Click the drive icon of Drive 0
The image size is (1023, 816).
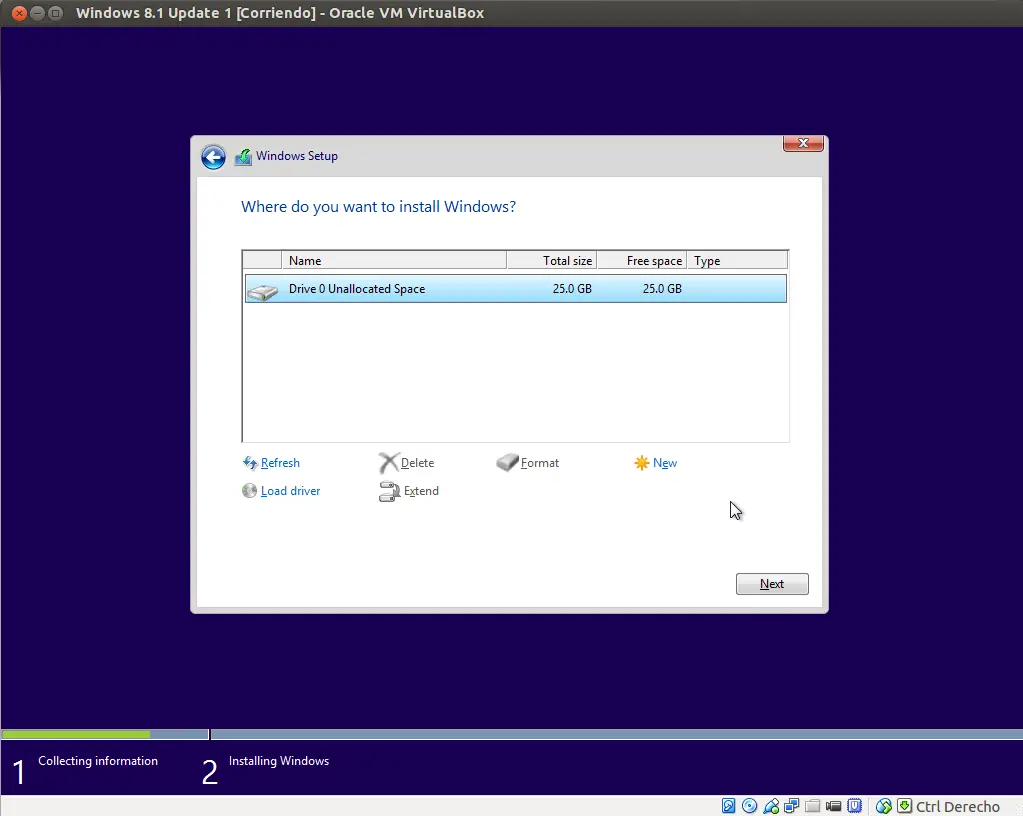(263, 291)
